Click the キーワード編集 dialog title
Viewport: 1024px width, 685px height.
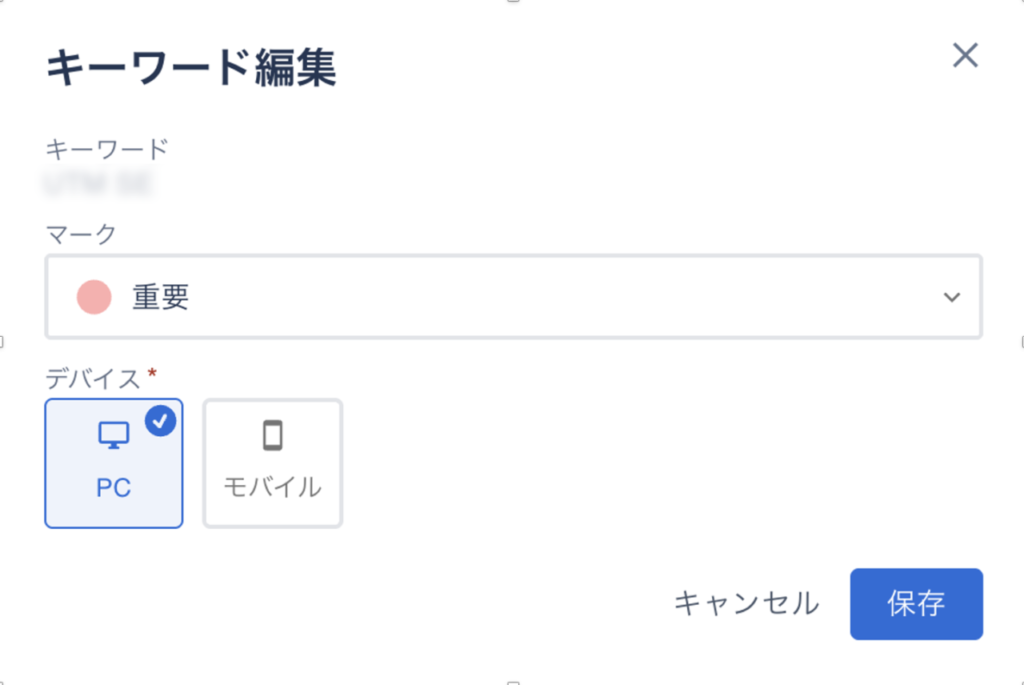(x=191, y=67)
